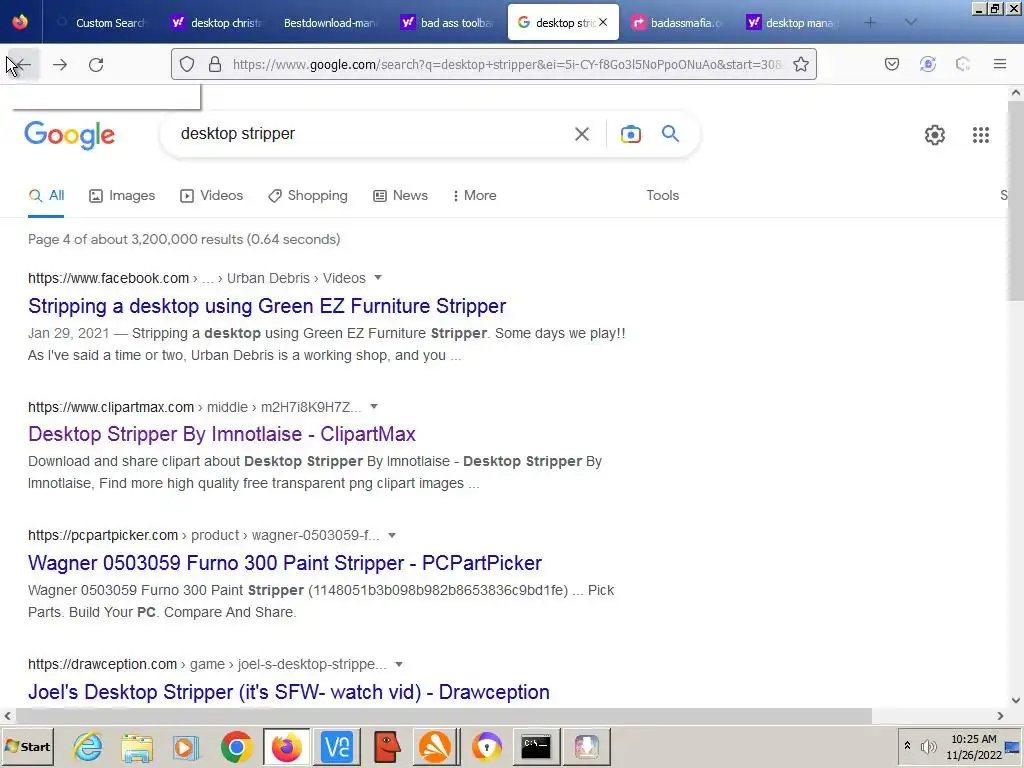Viewport: 1024px width, 768px height.
Task: Switch to the bad ass toolbar tab
Action: coord(447,22)
